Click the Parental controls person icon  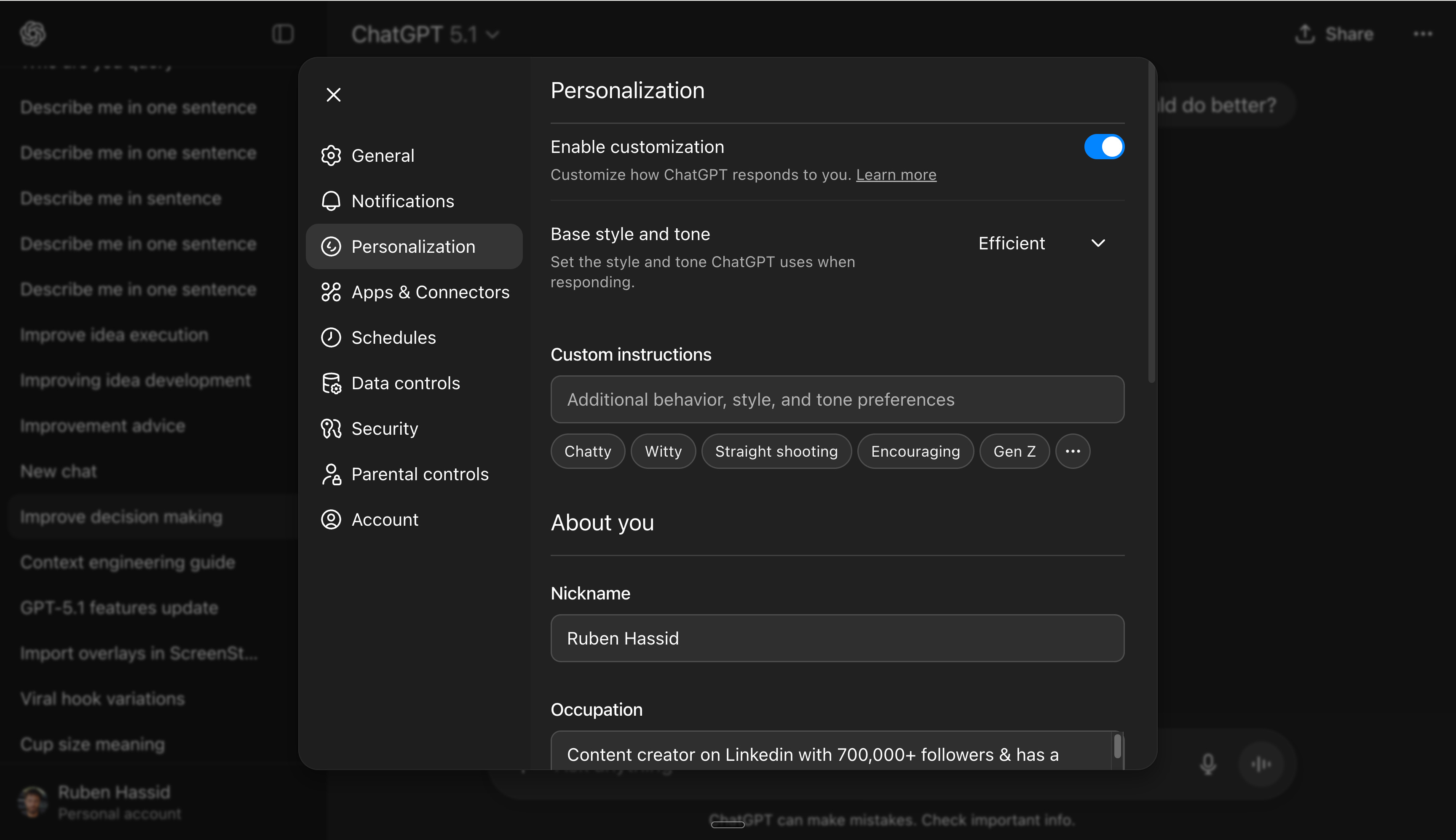point(331,474)
